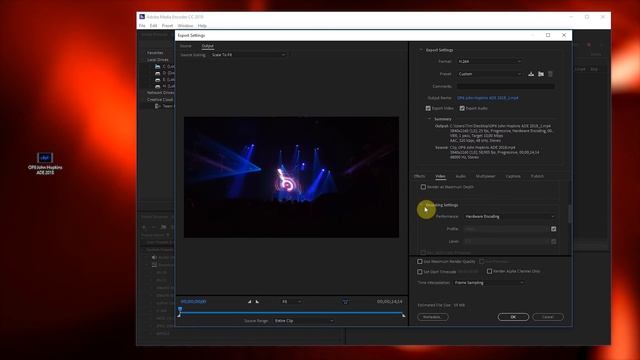Click inside the Comments input field
Screen dimensions: 640x360
pyautogui.click(x=506, y=87)
